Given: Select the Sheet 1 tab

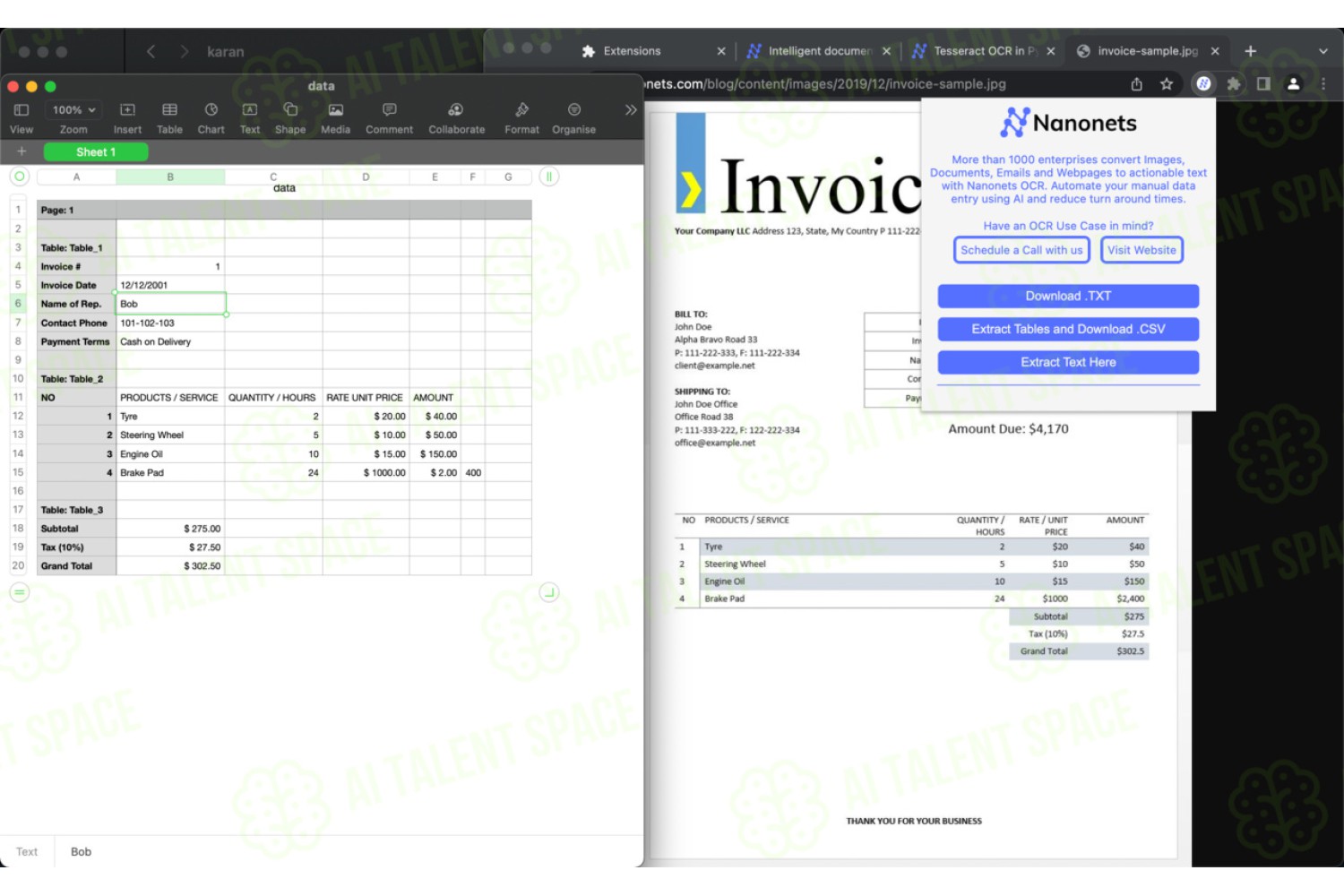Looking at the screenshot, I should click(96, 152).
